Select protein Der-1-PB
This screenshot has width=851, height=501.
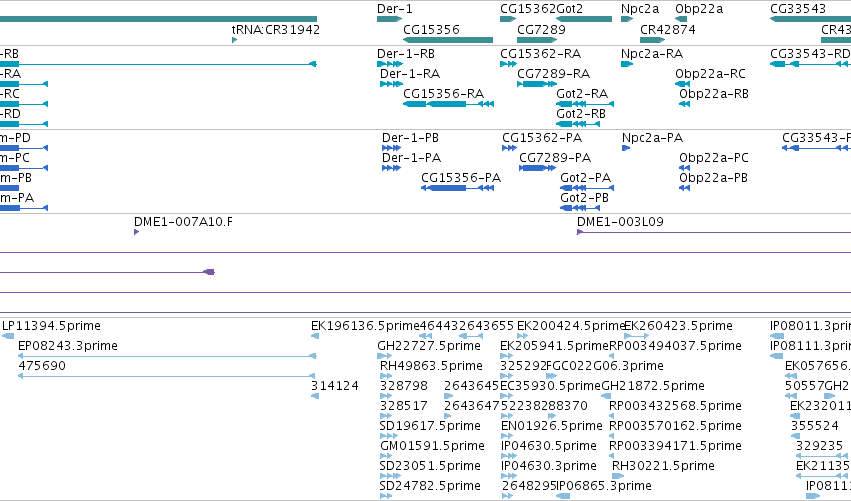point(391,148)
